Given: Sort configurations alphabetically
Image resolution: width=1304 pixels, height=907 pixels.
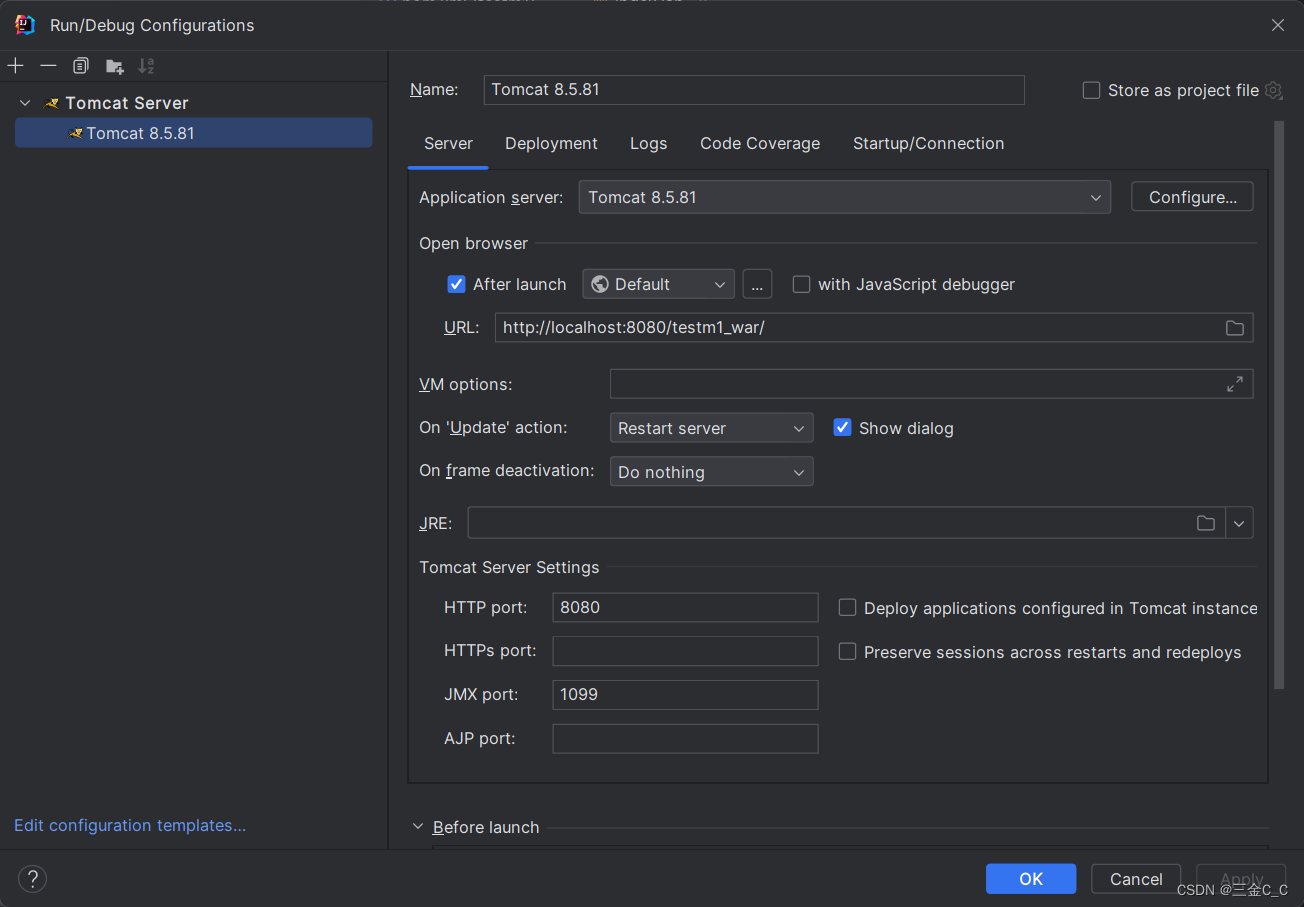Looking at the screenshot, I should 146,66.
